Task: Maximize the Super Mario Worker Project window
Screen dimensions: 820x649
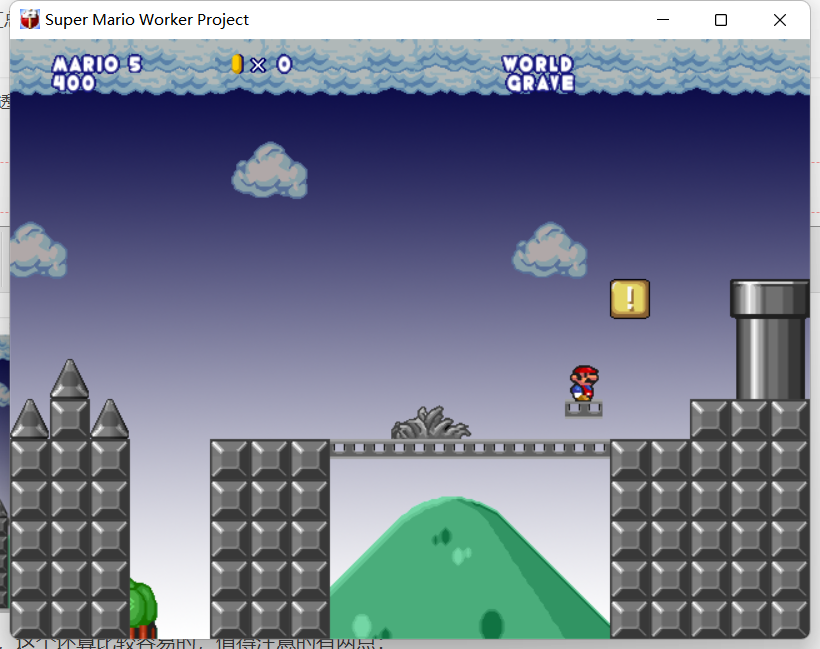Action: 721,20
